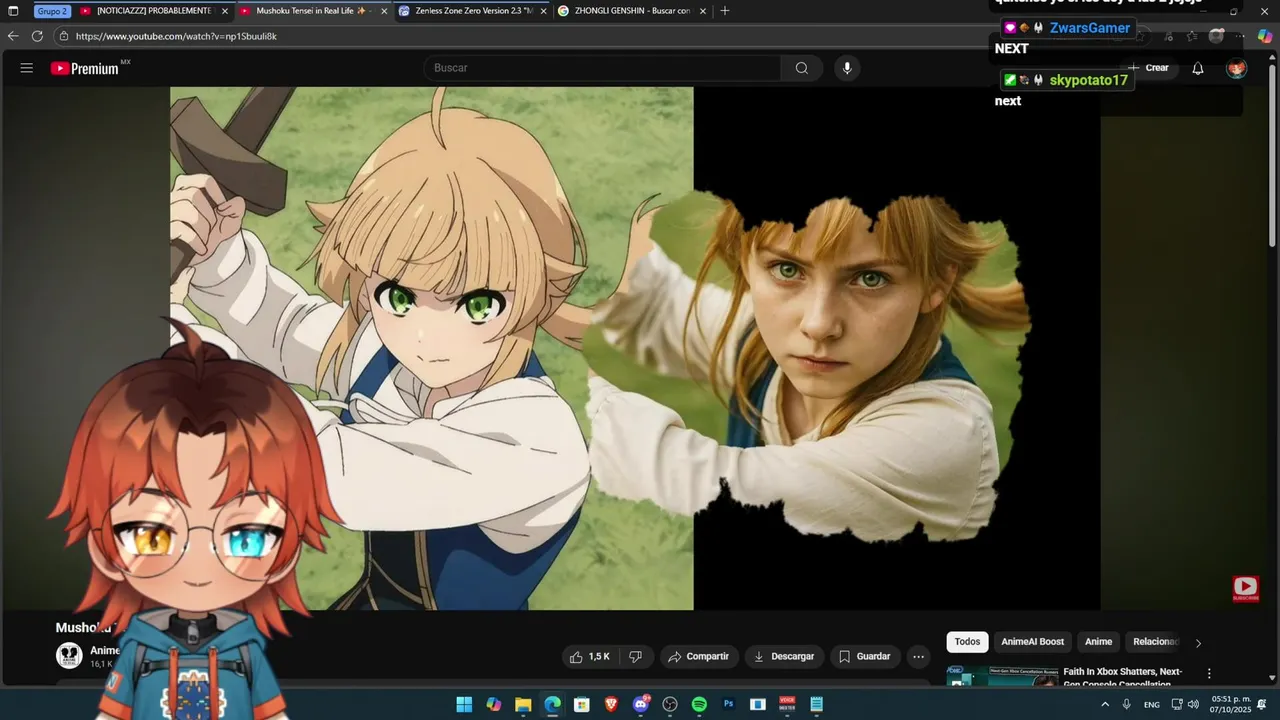Close the Zenless Zone Zero tab
The image size is (1280, 720).
point(543,11)
